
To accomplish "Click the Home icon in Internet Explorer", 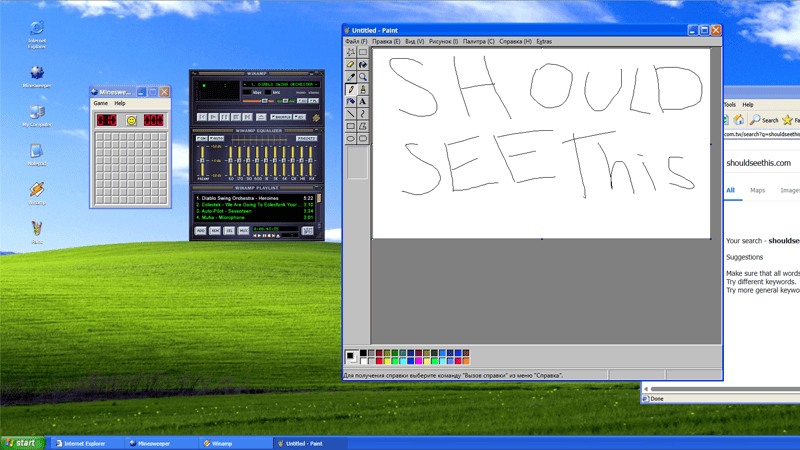I will point(738,120).
